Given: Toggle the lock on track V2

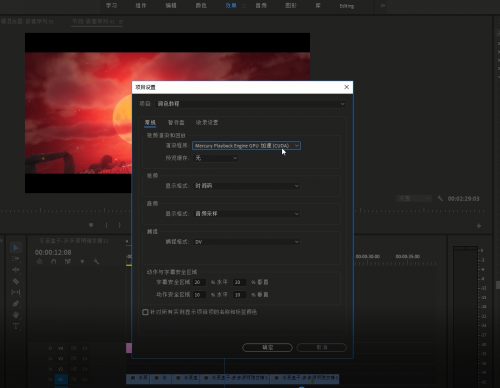Looking at the screenshot, I should tap(50, 369).
